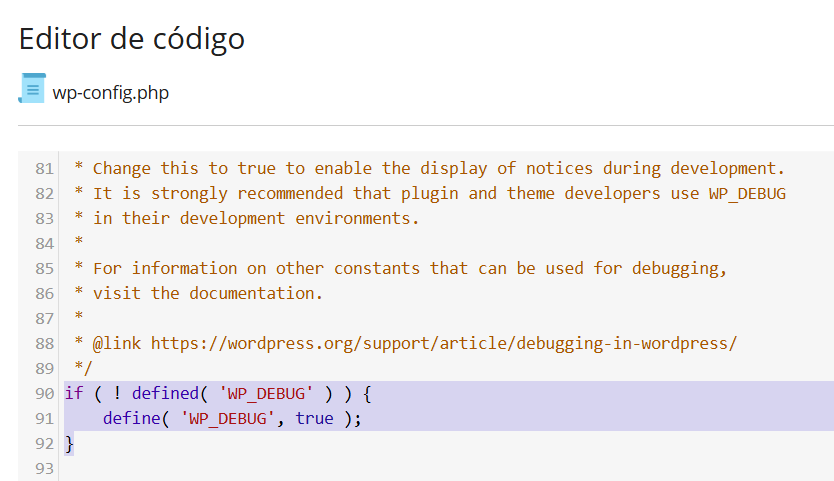The image size is (834, 481).
Task: Click line number 91 in gutter
Action: point(44,418)
